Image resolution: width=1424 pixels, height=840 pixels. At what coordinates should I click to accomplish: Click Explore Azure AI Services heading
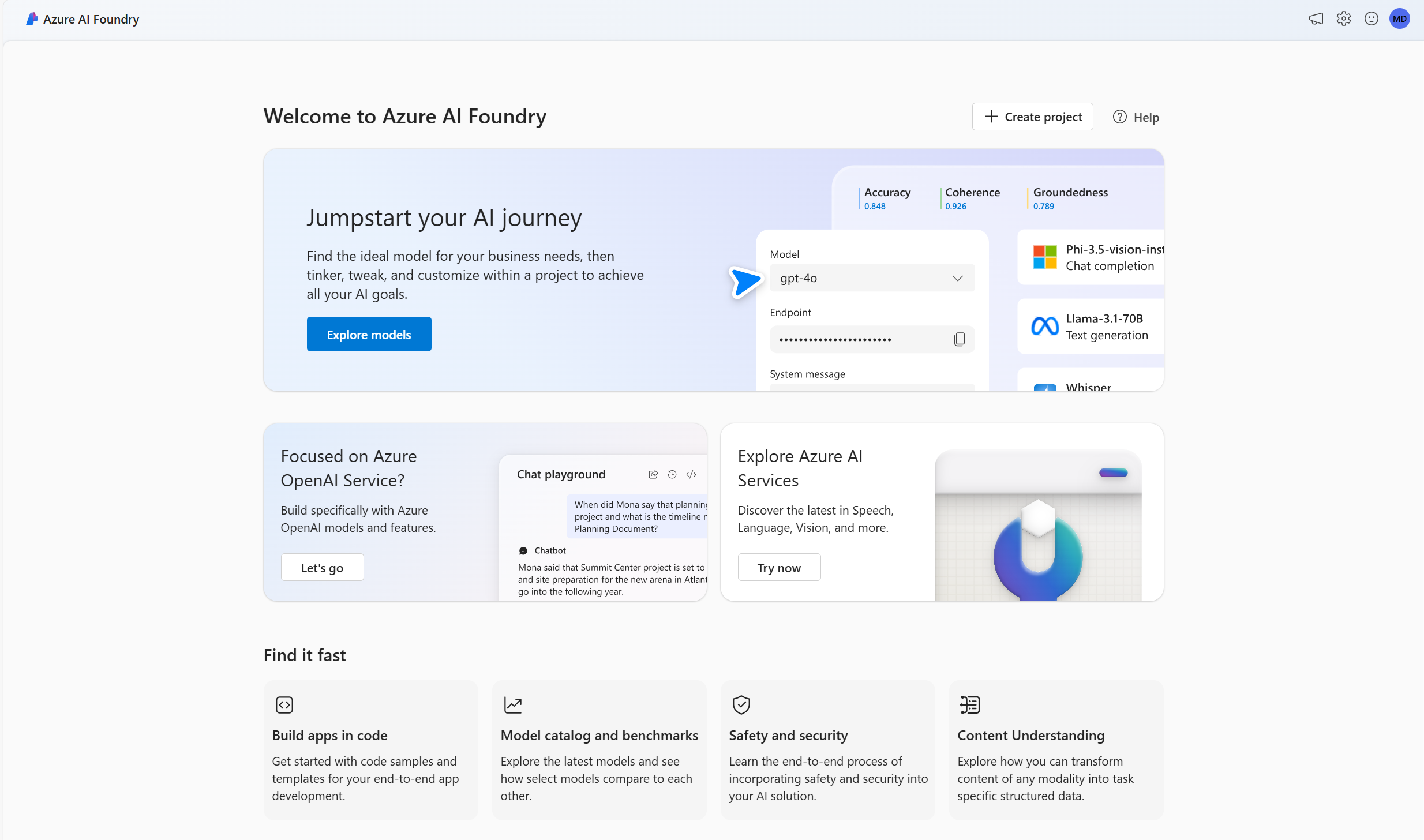point(800,468)
